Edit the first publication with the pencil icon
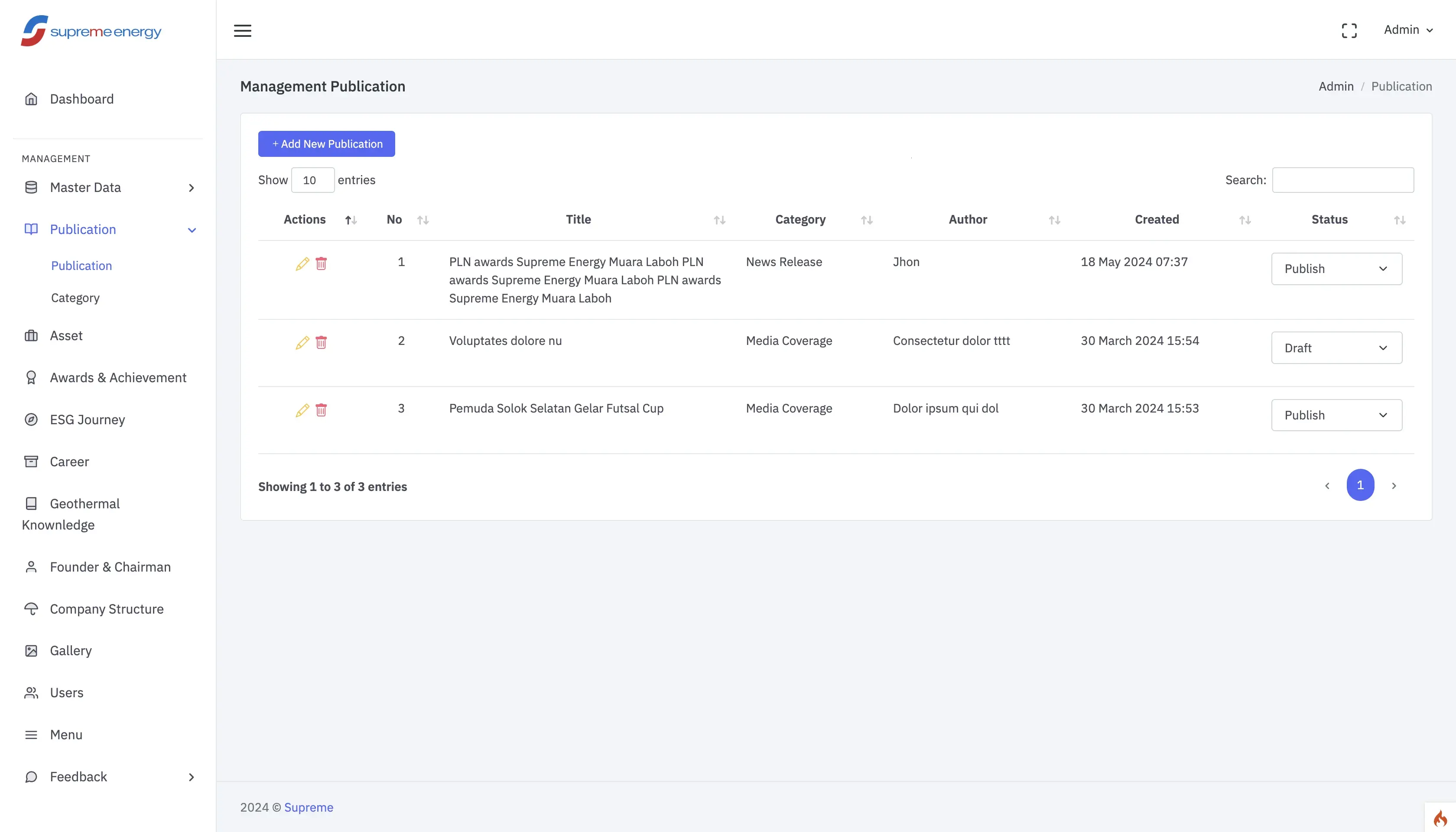 [302, 263]
